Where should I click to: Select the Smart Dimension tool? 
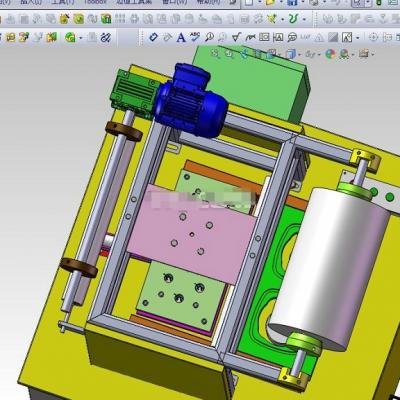[x=153, y=37]
